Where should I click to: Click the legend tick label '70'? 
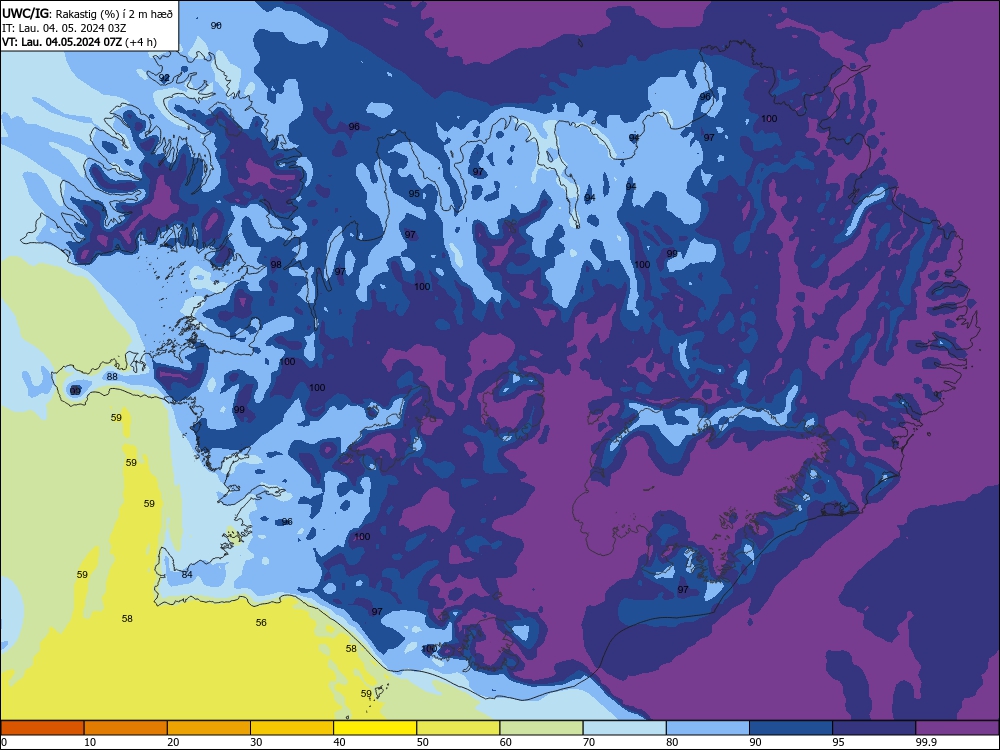(589, 742)
